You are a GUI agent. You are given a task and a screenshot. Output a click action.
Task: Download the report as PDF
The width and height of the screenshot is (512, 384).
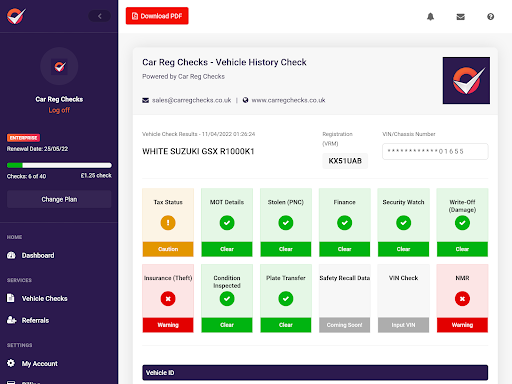pyautogui.click(x=157, y=16)
